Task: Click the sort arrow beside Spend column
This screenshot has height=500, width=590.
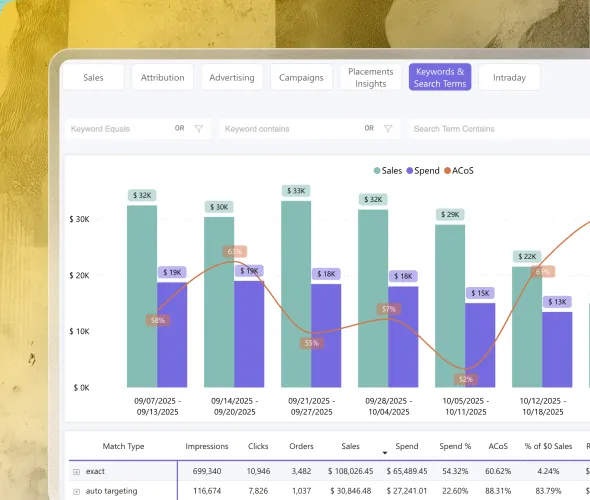Action: [x=385, y=453]
